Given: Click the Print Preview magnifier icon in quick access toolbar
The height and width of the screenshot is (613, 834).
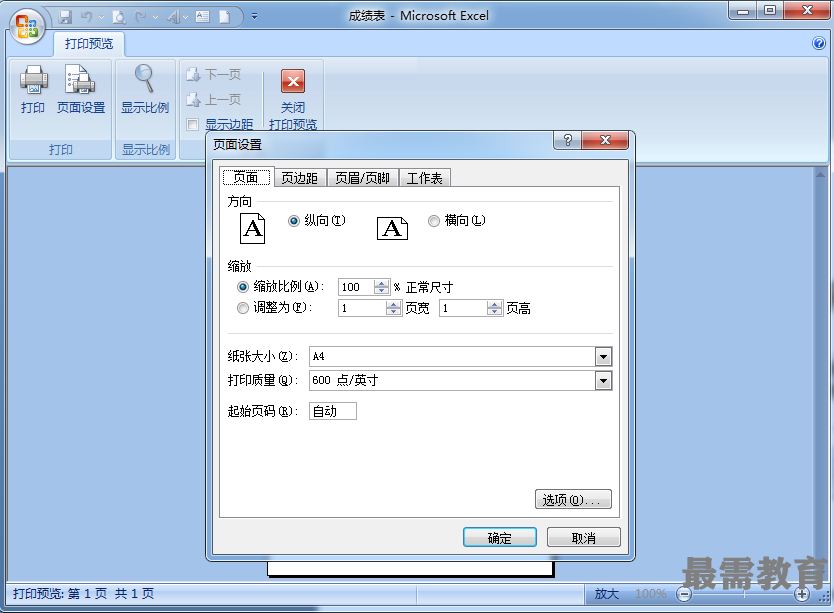Looking at the screenshot, I should pyautogui.click(x=119, y=18).
